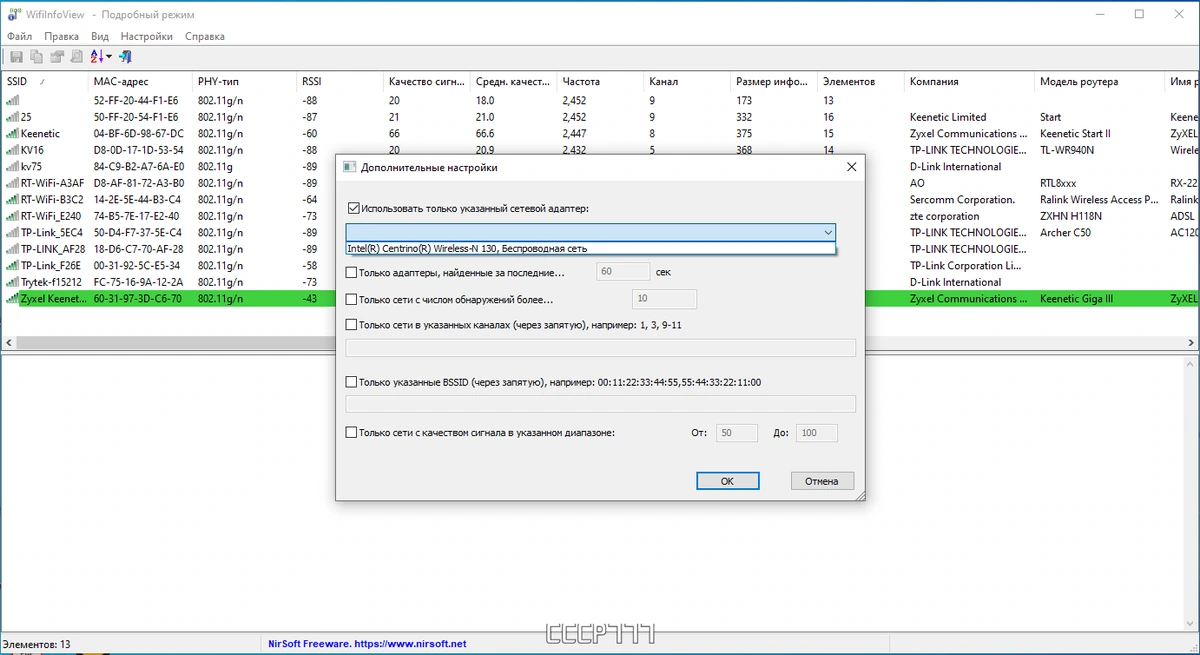Screen dimensions: 1200x655
Task: Open the Properties toolbar icon
Action: click(57, 57)
